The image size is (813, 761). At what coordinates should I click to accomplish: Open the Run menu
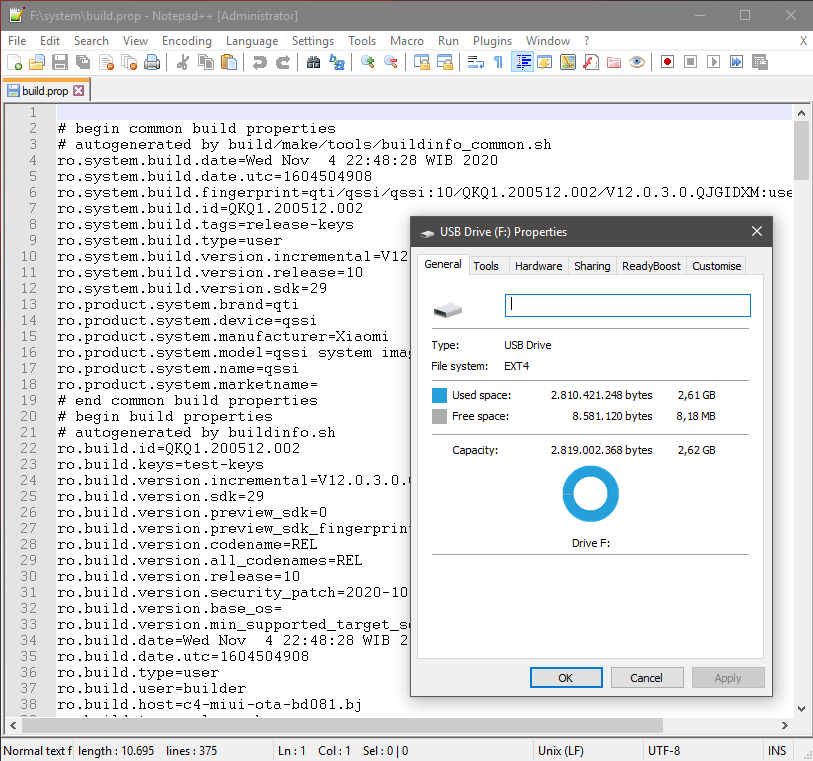pos(448,41)
